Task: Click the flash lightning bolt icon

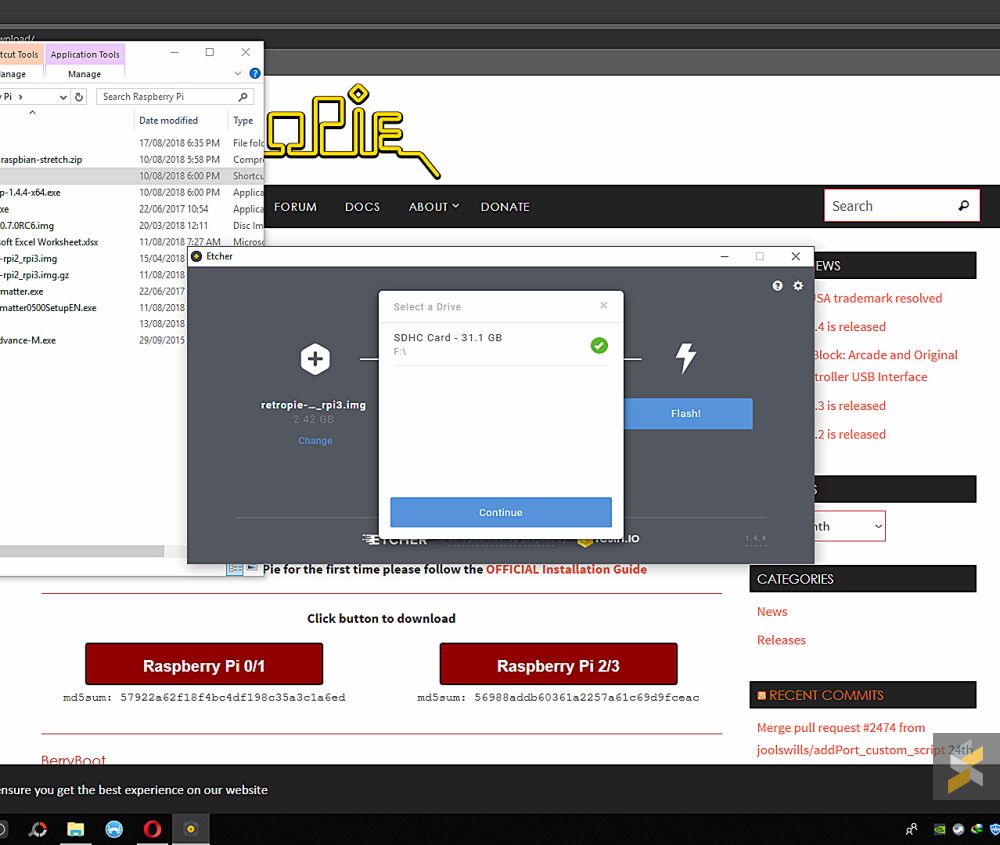Action: click(x=686, y=358)
